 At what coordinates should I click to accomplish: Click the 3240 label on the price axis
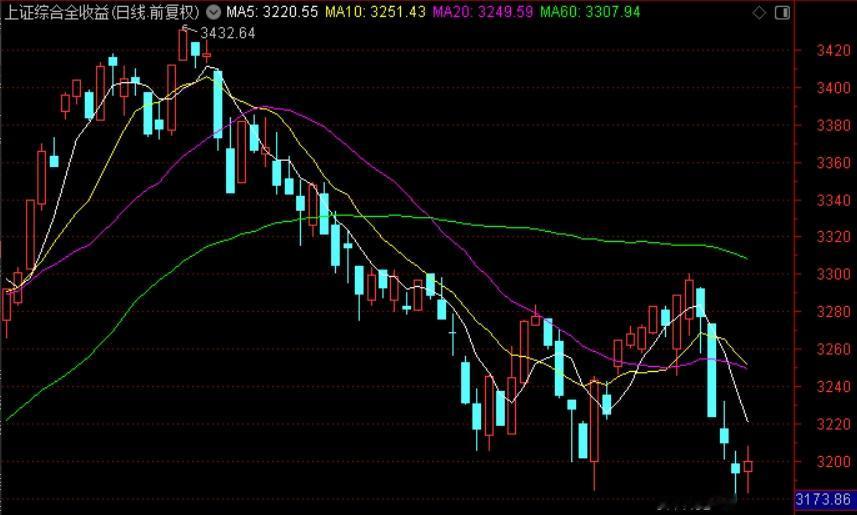[833, 387]
